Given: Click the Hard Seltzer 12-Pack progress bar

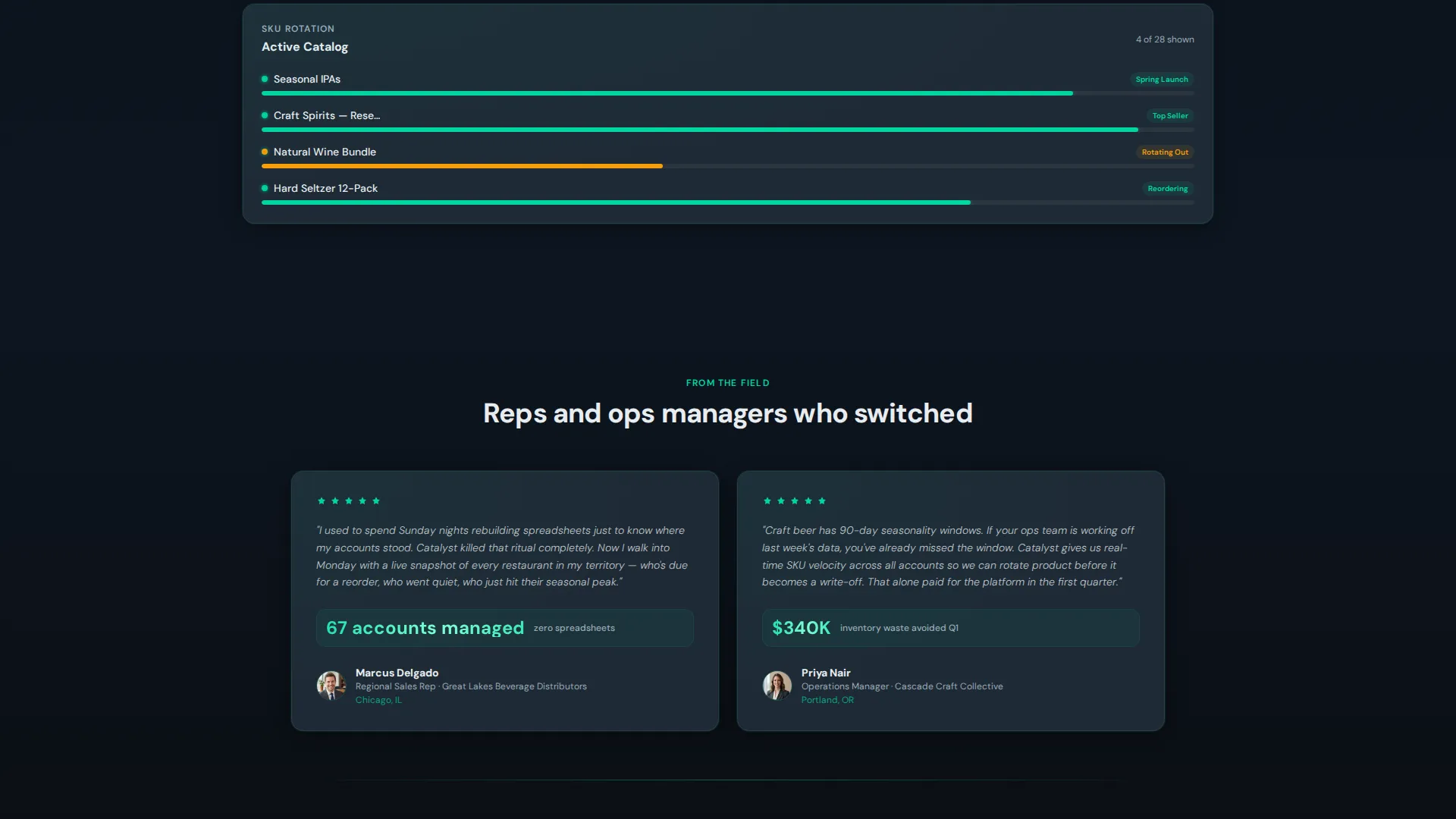Looking at the screenshot, I should point(728,202).
